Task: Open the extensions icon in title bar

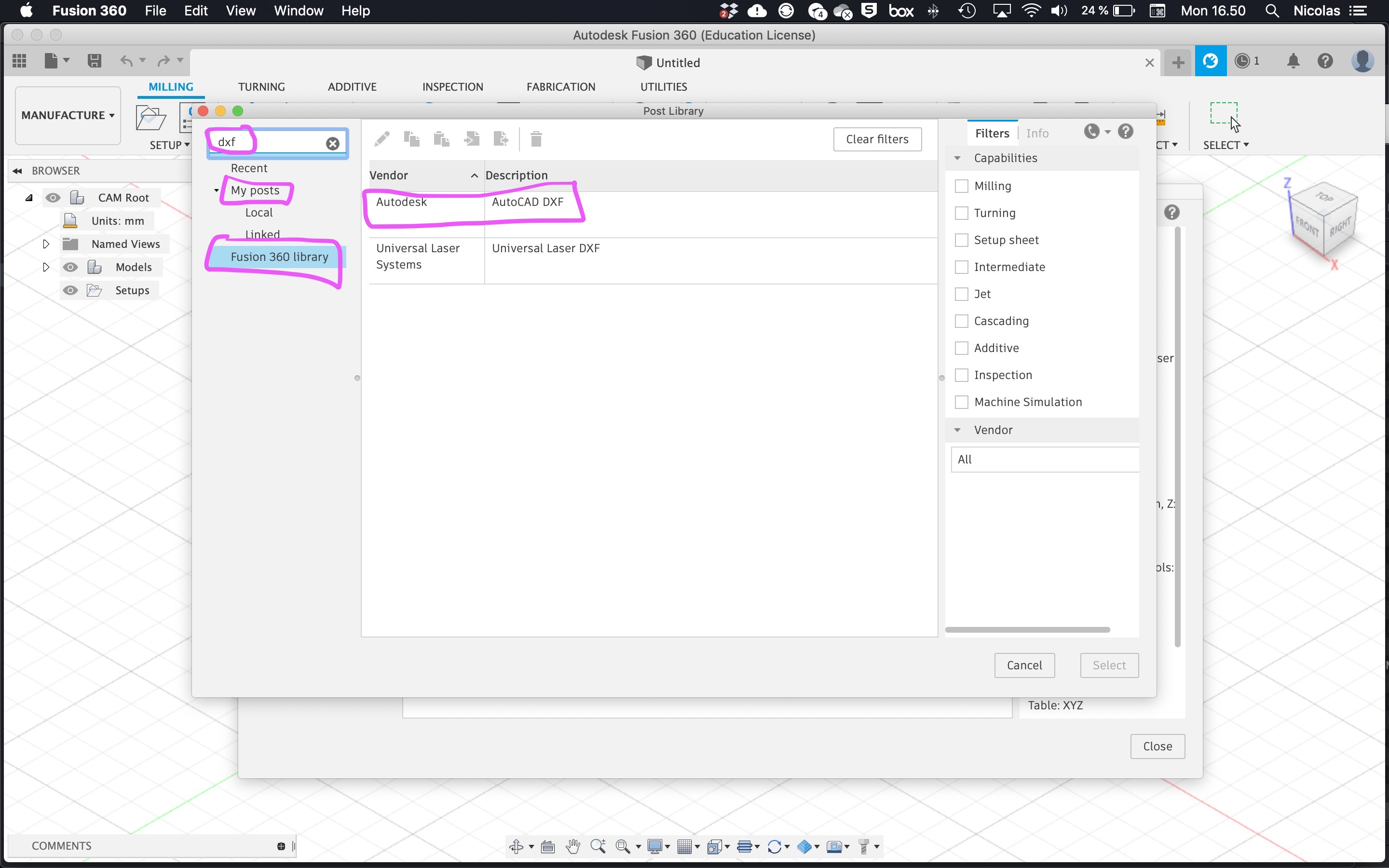Action: coord(1211,61)
